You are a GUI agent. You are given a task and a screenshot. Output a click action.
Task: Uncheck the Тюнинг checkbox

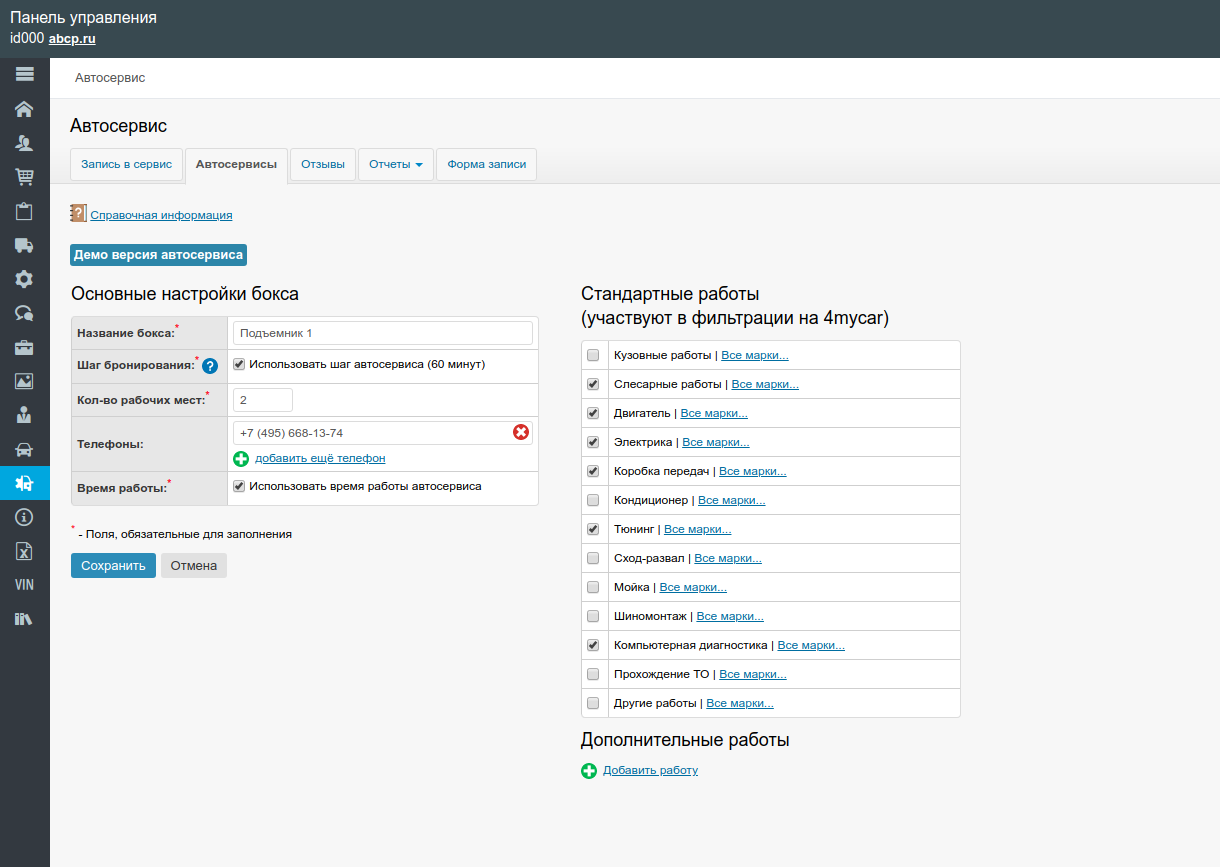[x=593, y=529]
